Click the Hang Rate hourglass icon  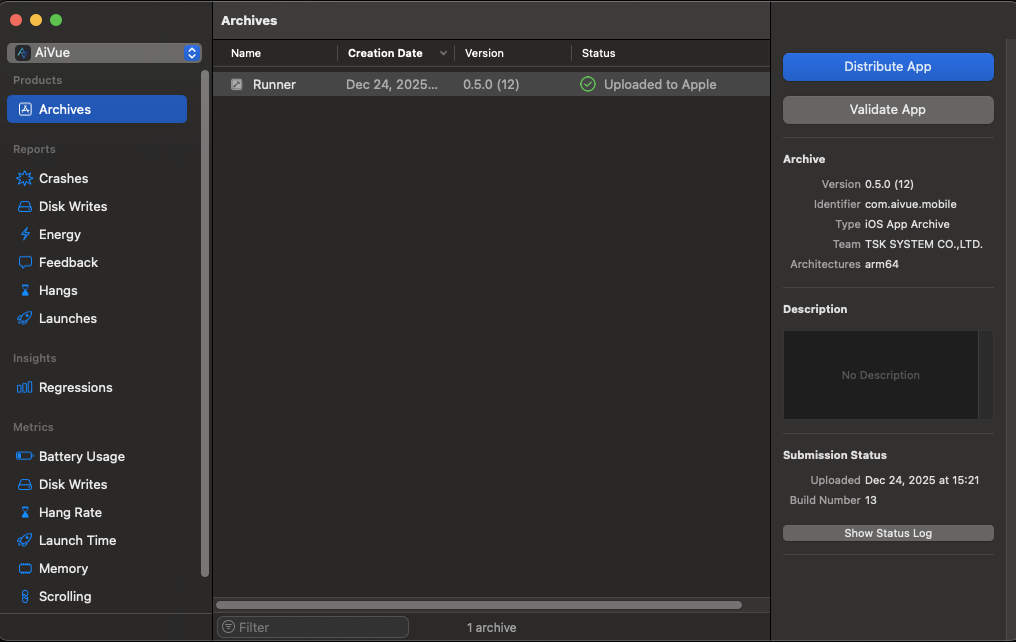[x=25, y=512]
